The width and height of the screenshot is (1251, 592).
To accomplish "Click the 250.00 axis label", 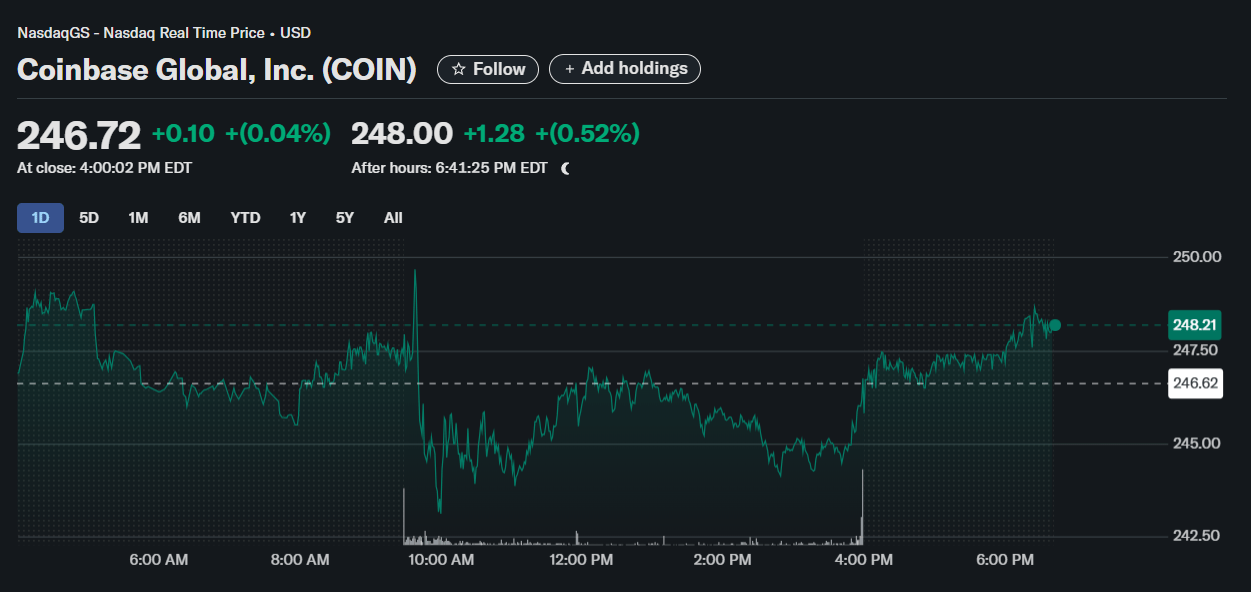I will point(1197,257).
